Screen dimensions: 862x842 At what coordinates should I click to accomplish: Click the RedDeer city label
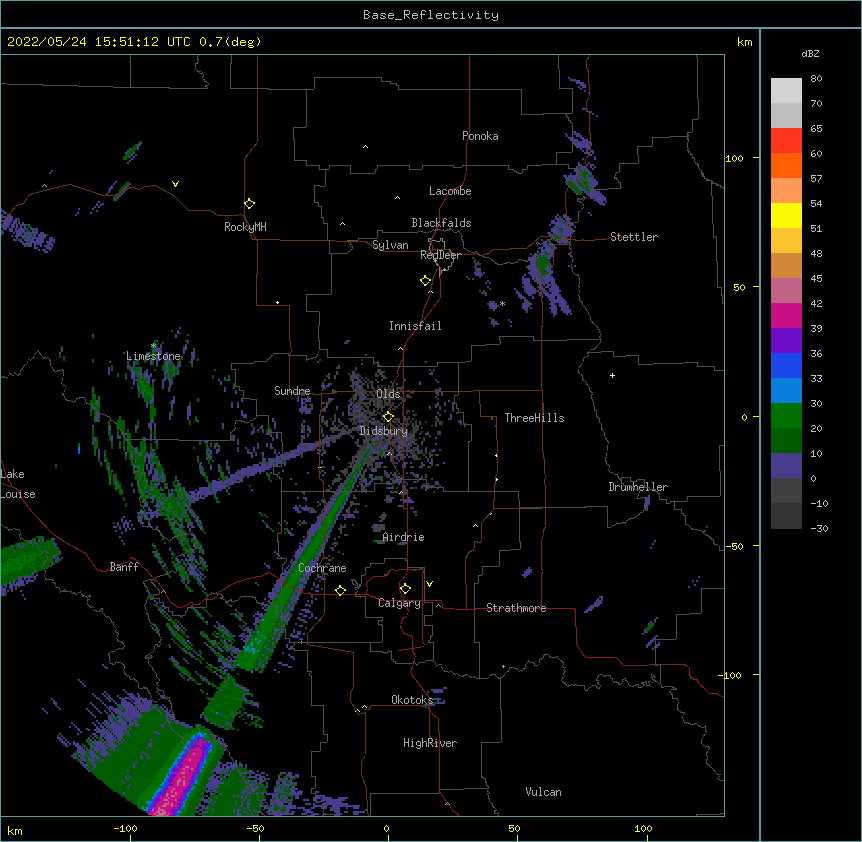(x=440, y=255)
